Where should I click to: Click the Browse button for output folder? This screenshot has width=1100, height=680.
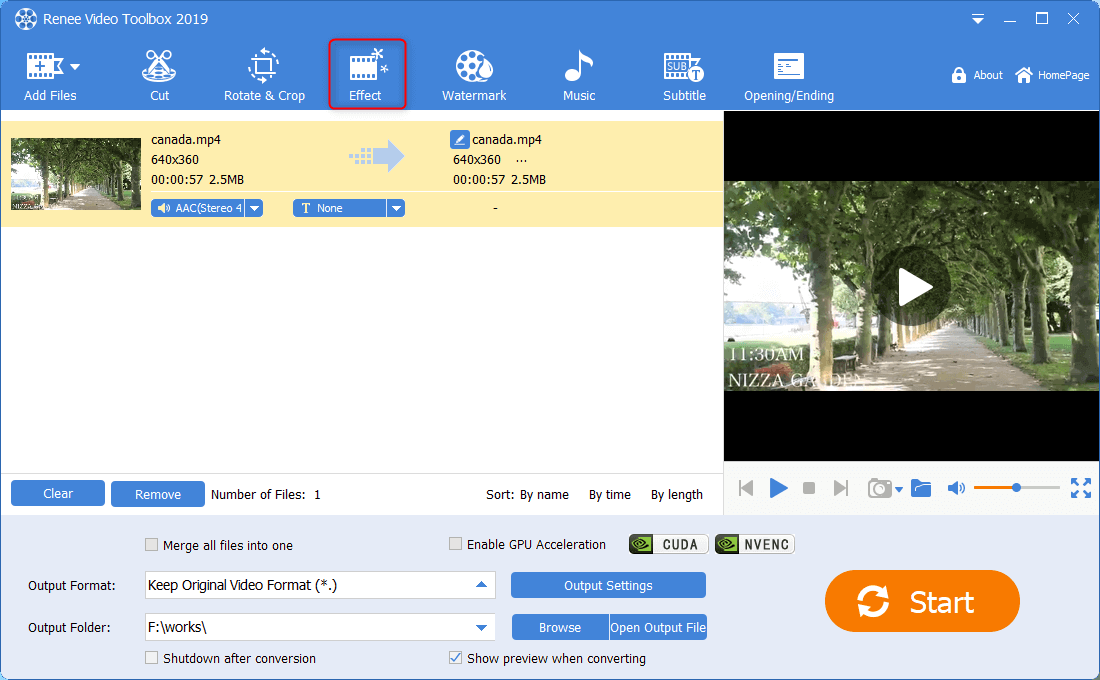coord(560,627)
